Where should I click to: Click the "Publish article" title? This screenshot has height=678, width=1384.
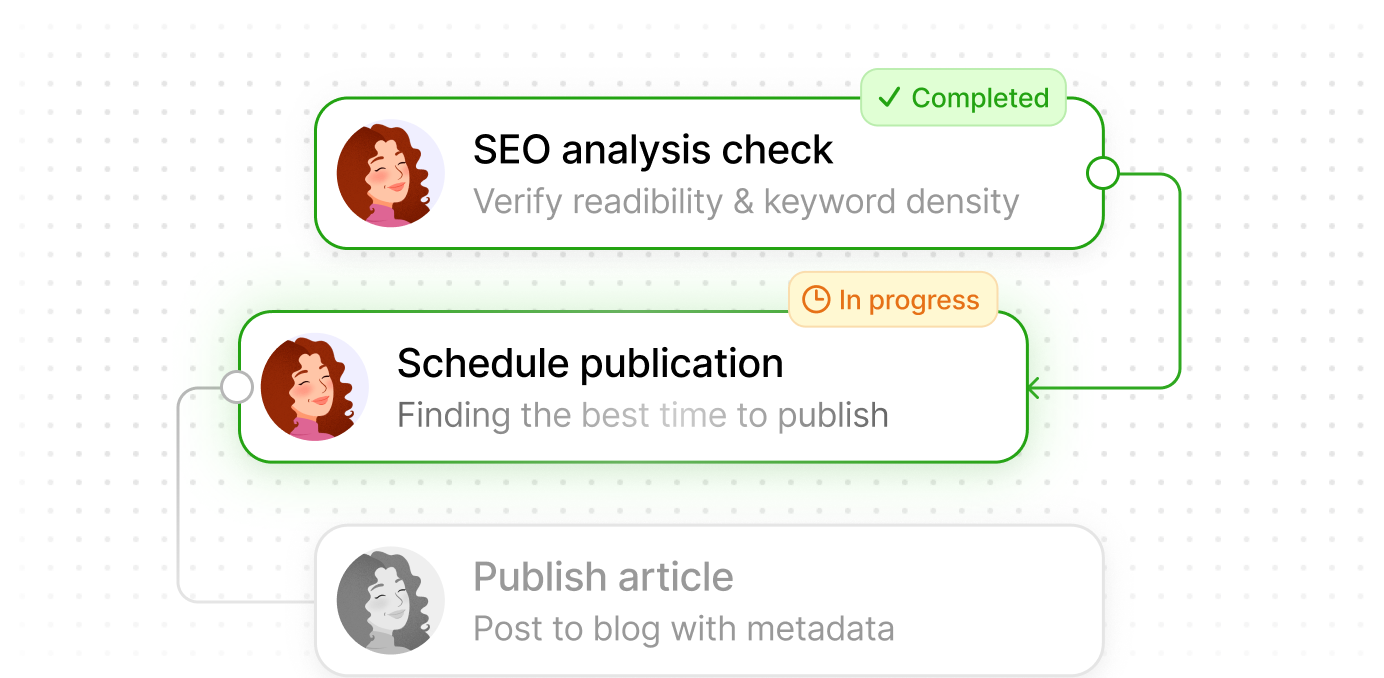pos(603,577)
